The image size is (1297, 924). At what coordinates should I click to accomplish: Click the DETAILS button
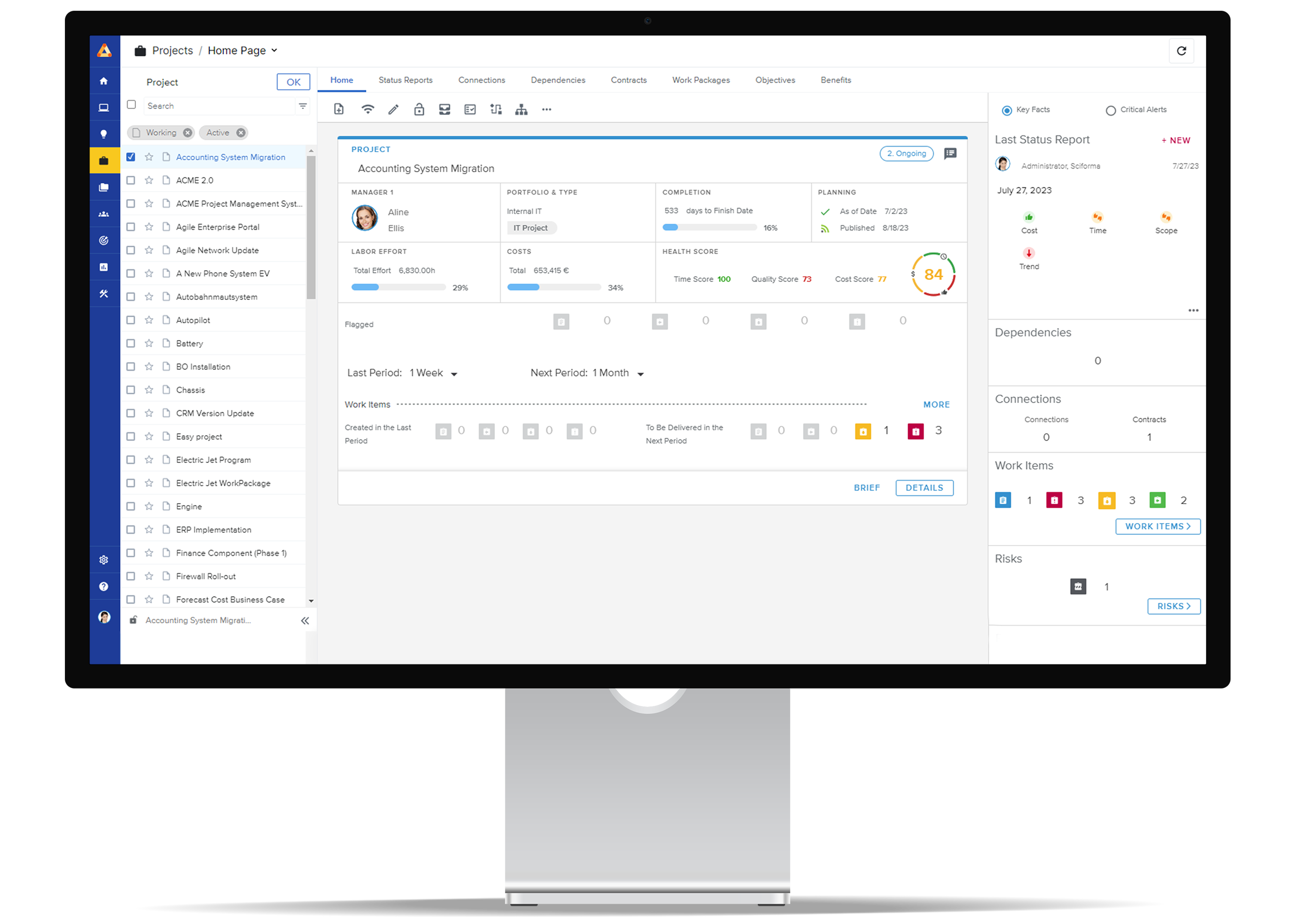click(x=924, y=488)
